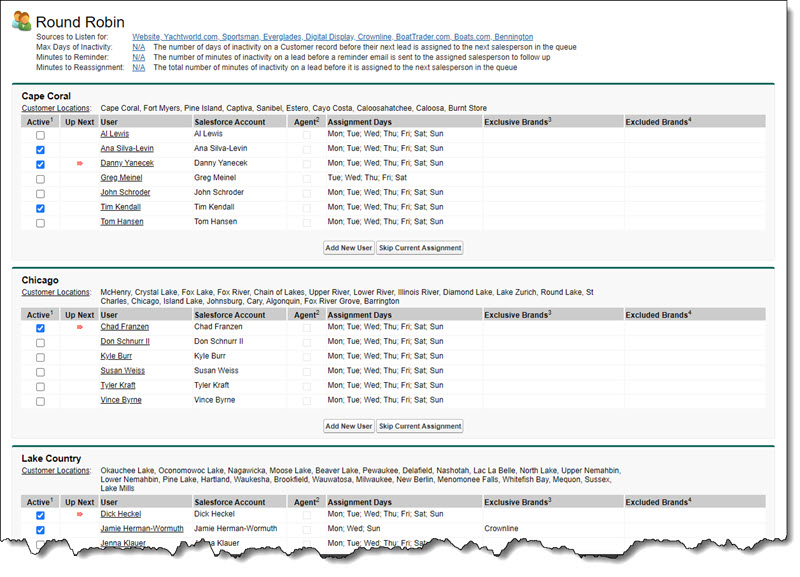800x577 pixels.
Task: Click the N/A link for Max Days of Inactivity
Action: 138,47
